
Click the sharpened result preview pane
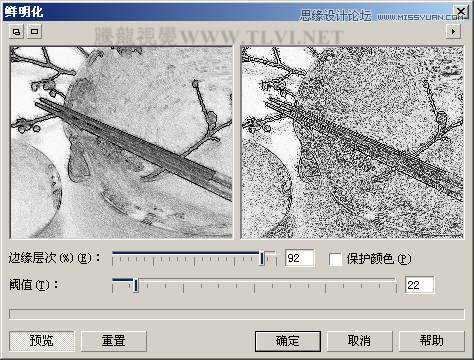(352, 142)
